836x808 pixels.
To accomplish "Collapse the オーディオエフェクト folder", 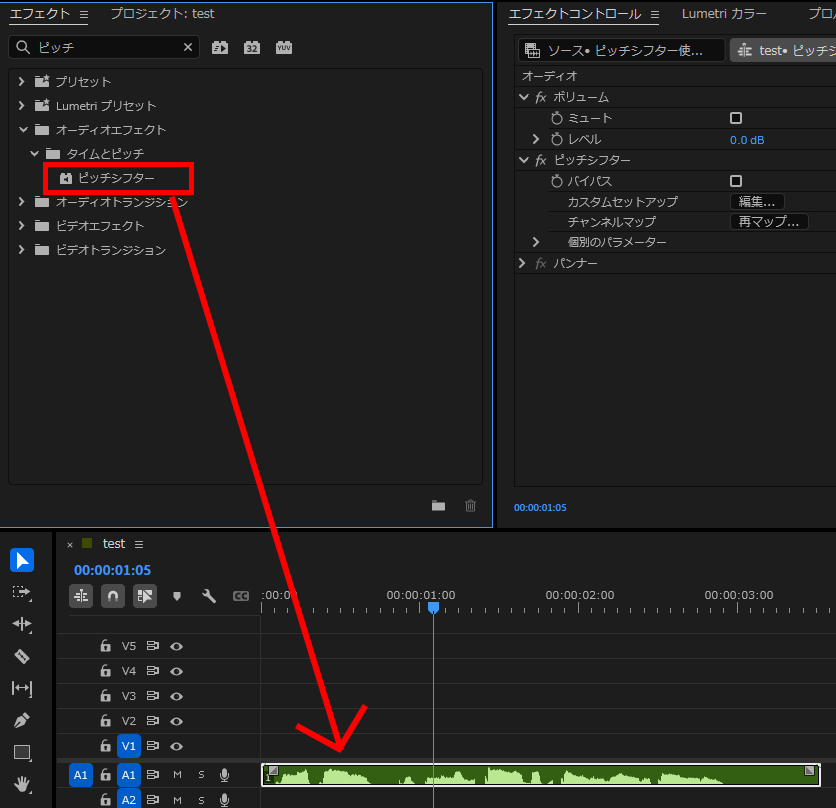I will pos(21,130).
